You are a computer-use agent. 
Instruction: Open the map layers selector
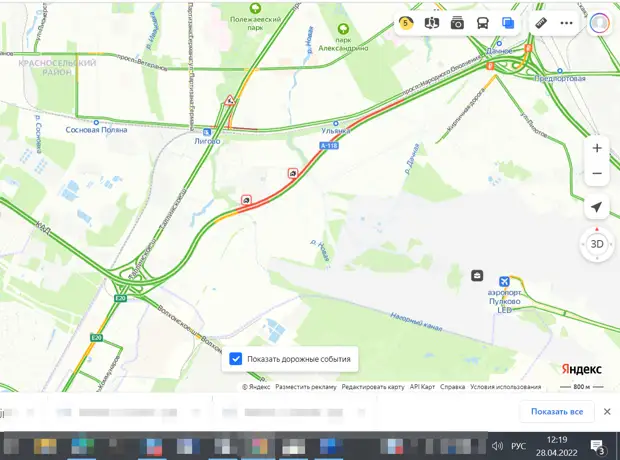tap(508, 23)
